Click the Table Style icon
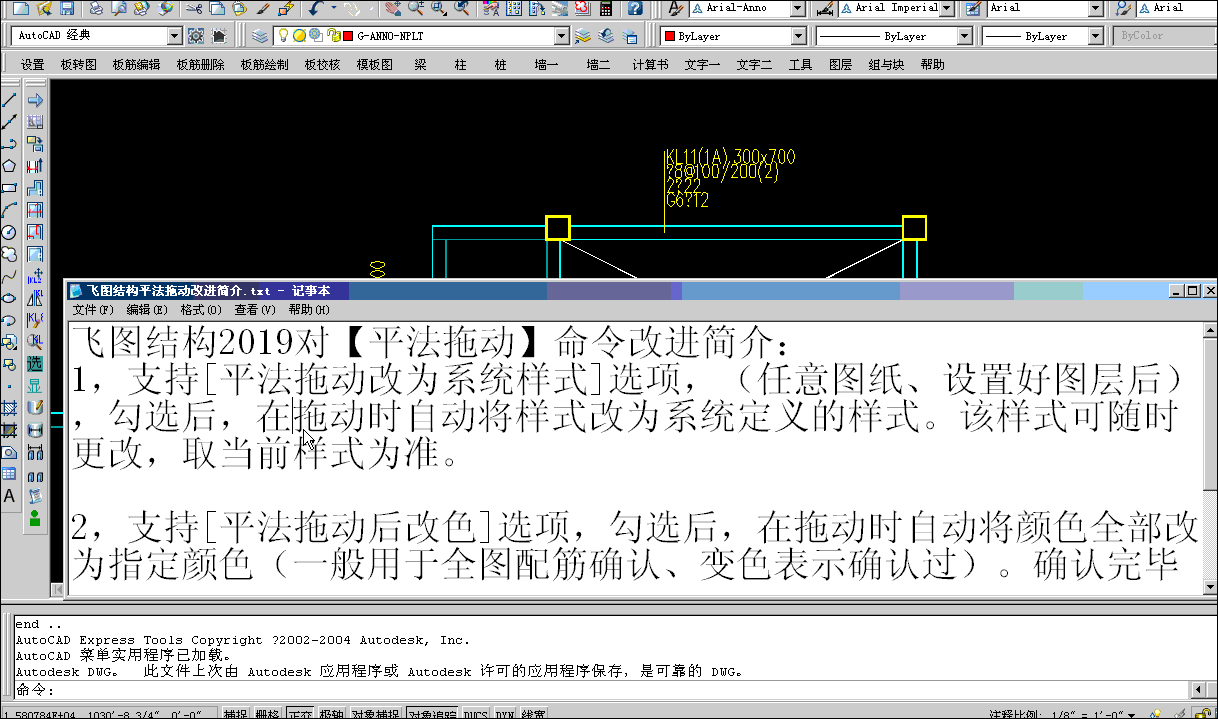Viewport: 1218px width, 719px height. pyautogui.click(x=971, y=8)
